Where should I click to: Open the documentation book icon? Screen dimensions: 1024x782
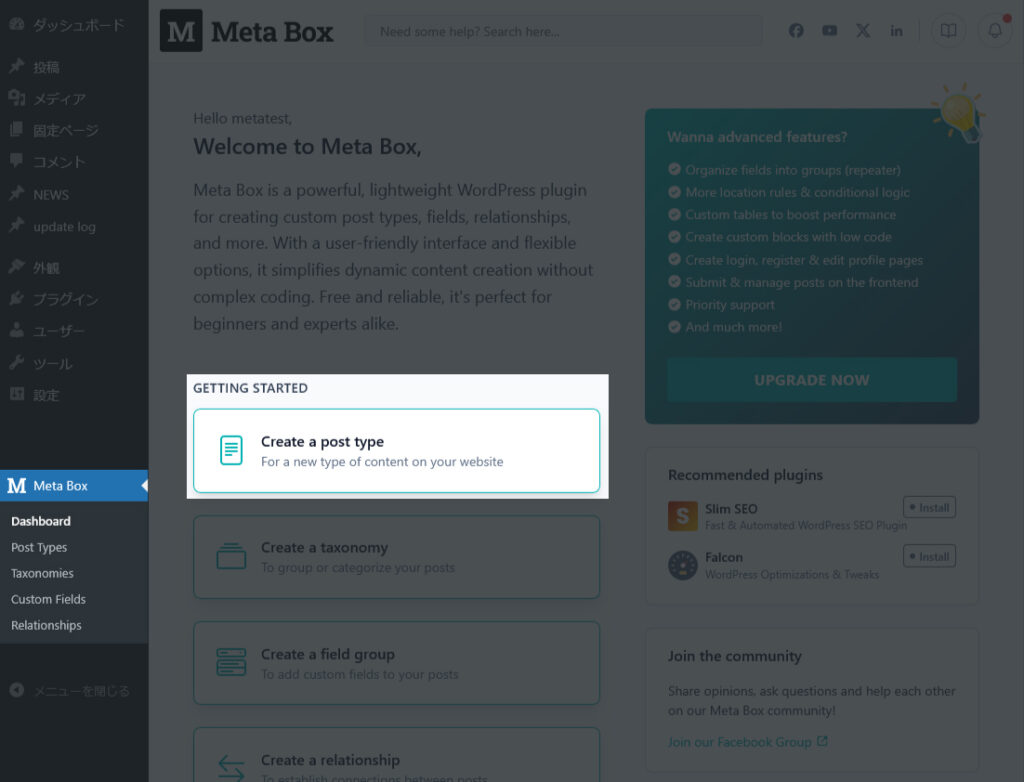(x=948, y=31)
